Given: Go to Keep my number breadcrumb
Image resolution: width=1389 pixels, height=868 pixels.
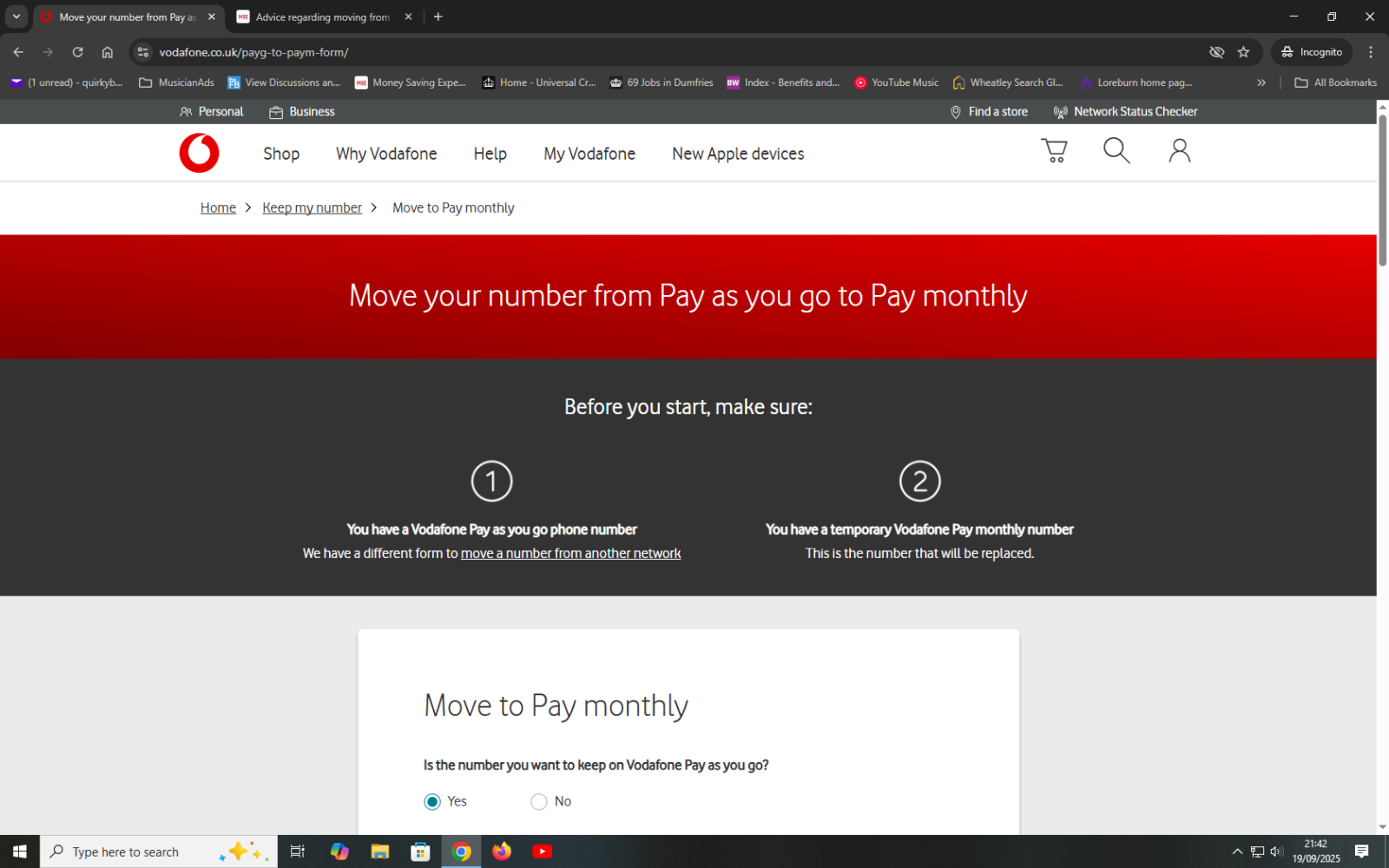Looking at the screenshot, I should [x=312, y=207].
